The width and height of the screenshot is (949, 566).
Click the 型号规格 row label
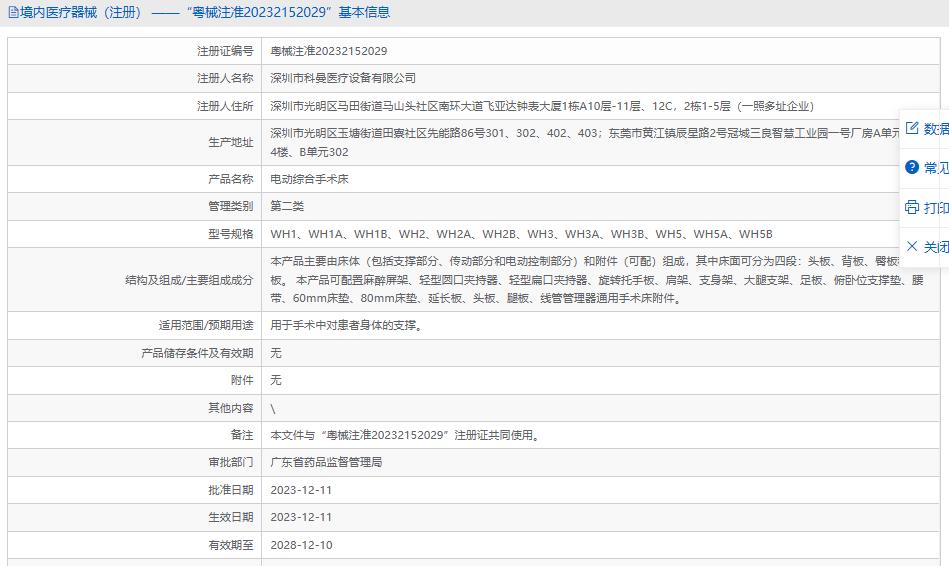[231, 234]
